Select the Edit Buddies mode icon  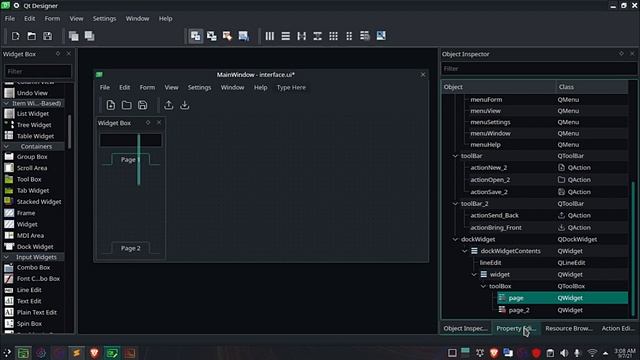click(227, 36)
